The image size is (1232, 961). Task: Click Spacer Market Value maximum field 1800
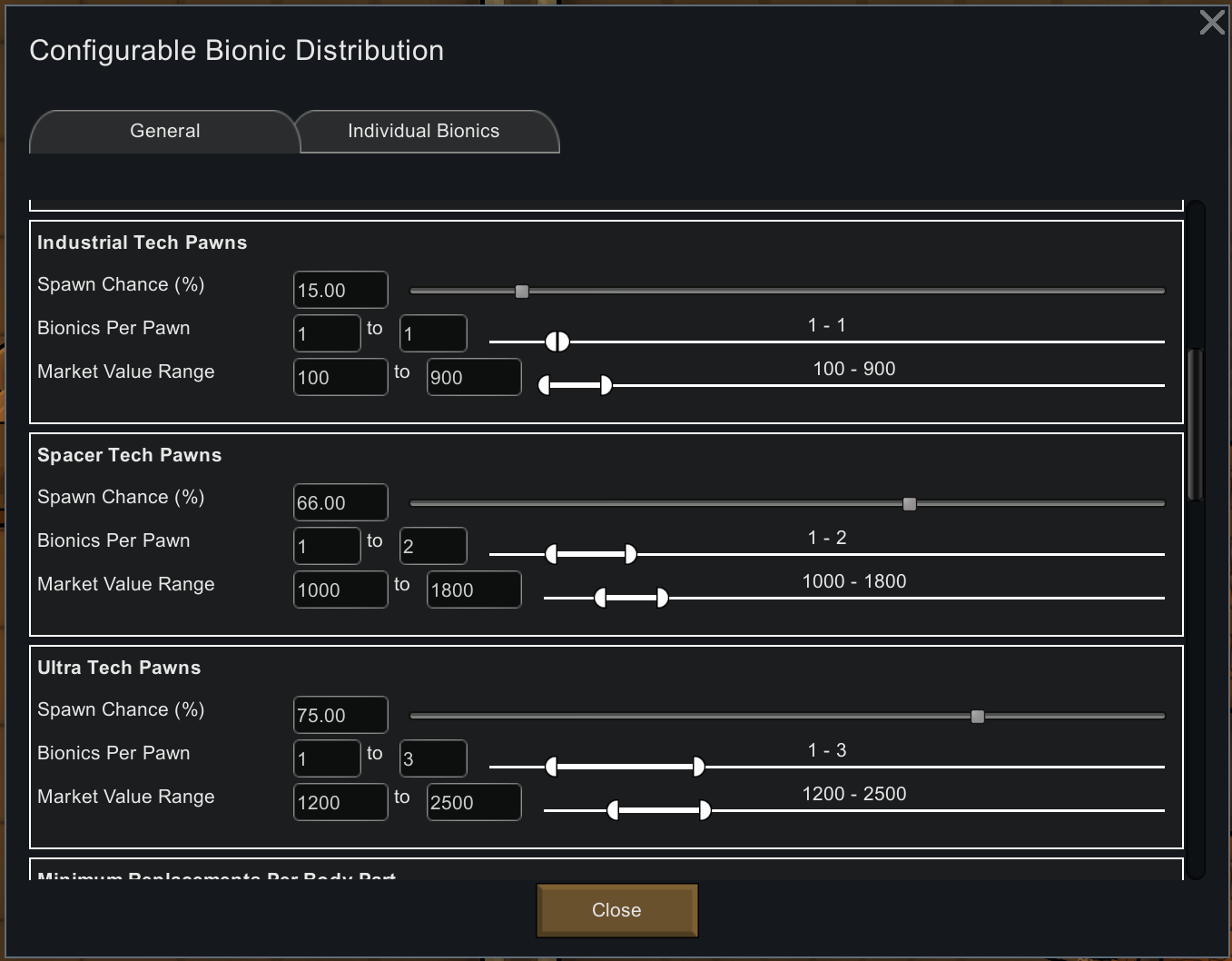474,589
